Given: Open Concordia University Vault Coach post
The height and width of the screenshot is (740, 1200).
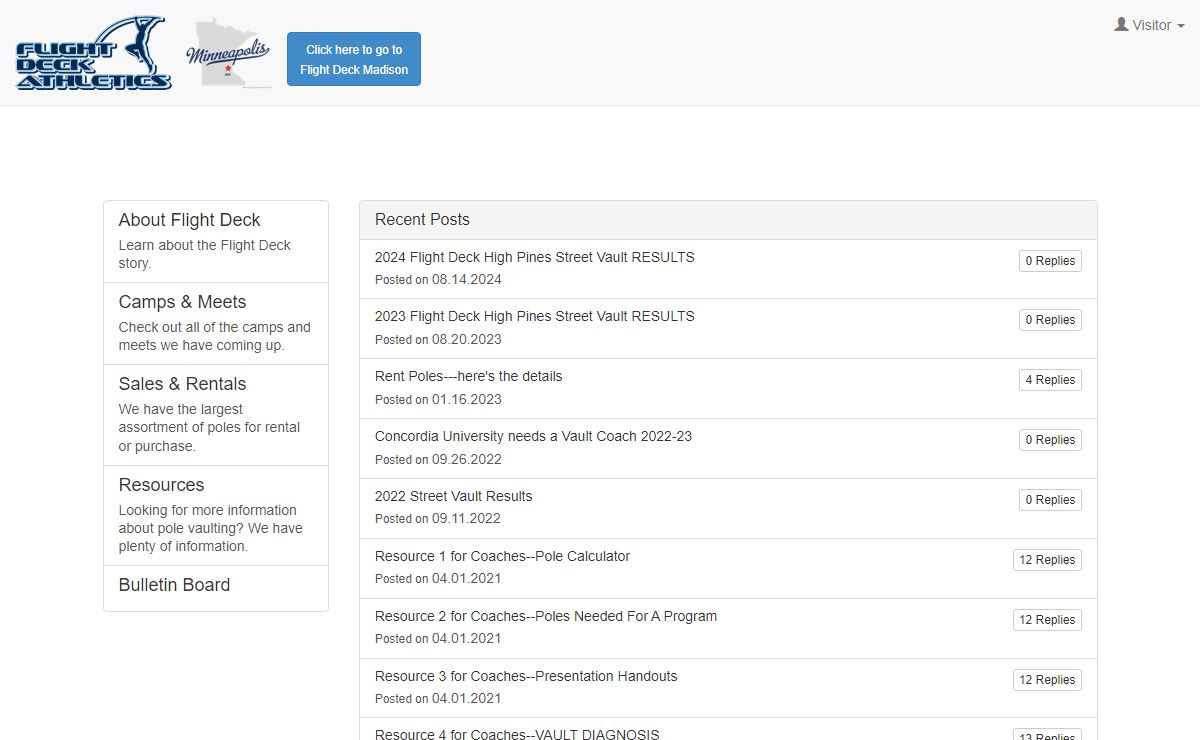Looking at the screenshot, I should point(534,436).
